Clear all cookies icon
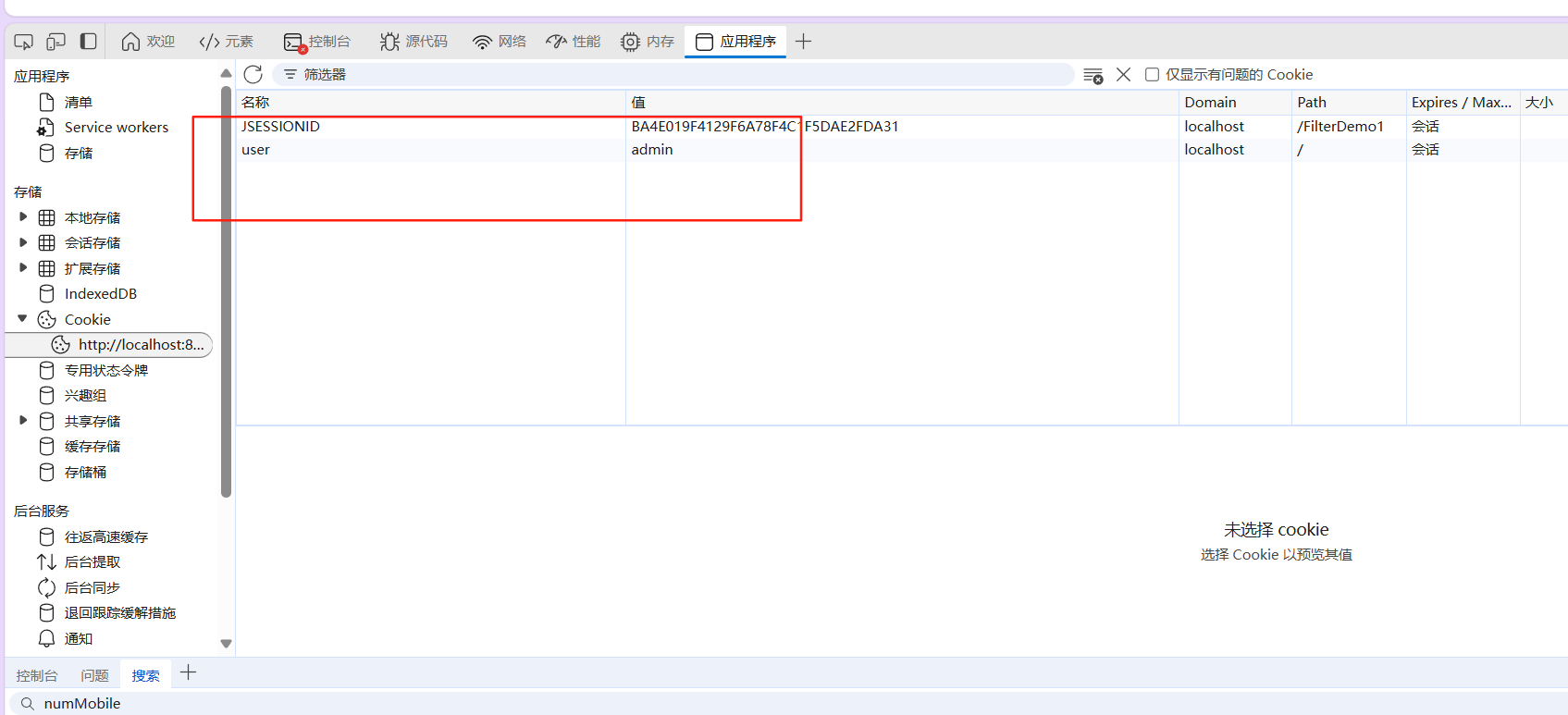This screenshot has height=715, width=1568. pos(1093,75)
